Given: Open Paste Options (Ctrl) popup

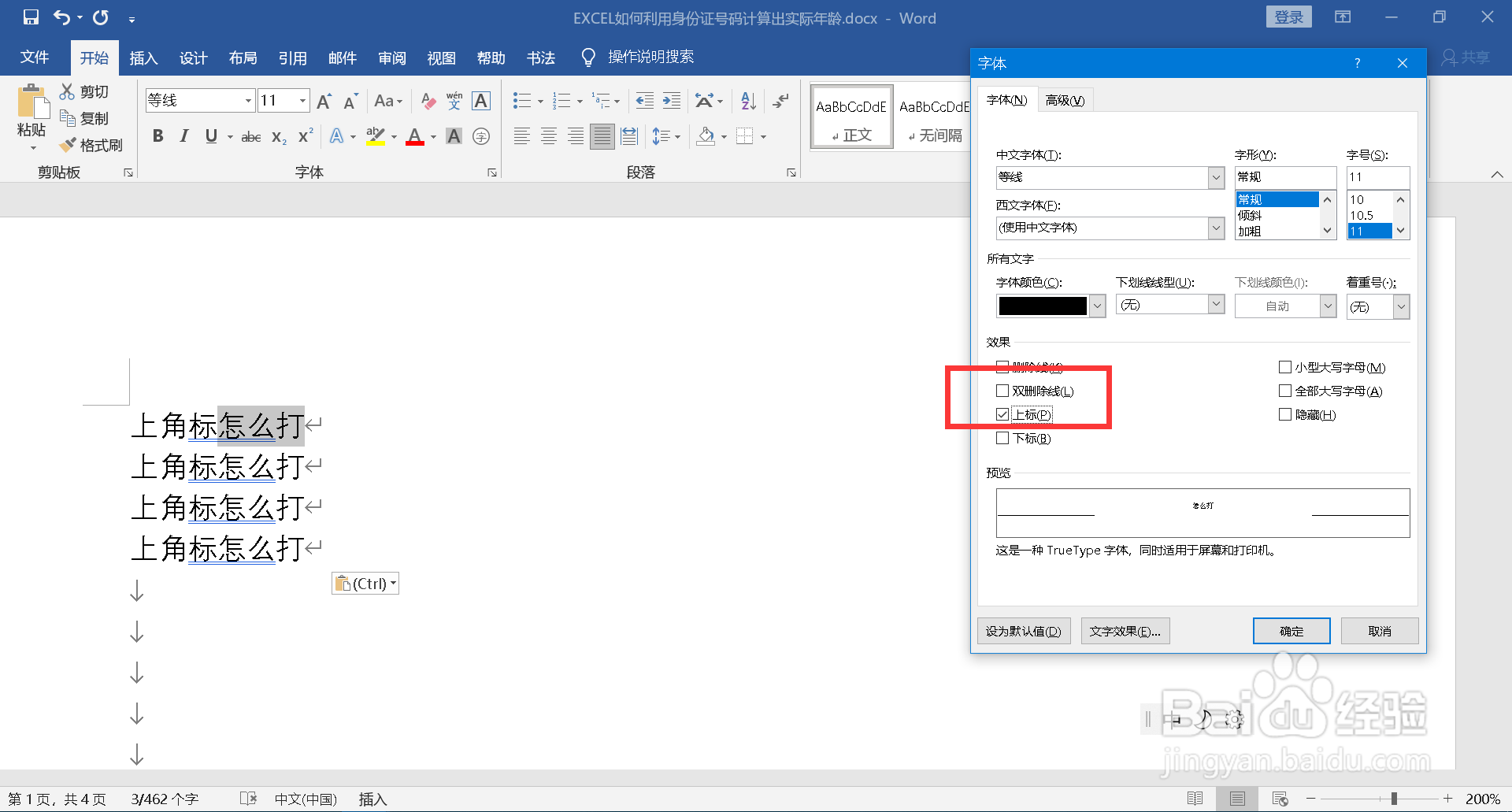Looking at the screenshot, I should [x=365, y=584].
